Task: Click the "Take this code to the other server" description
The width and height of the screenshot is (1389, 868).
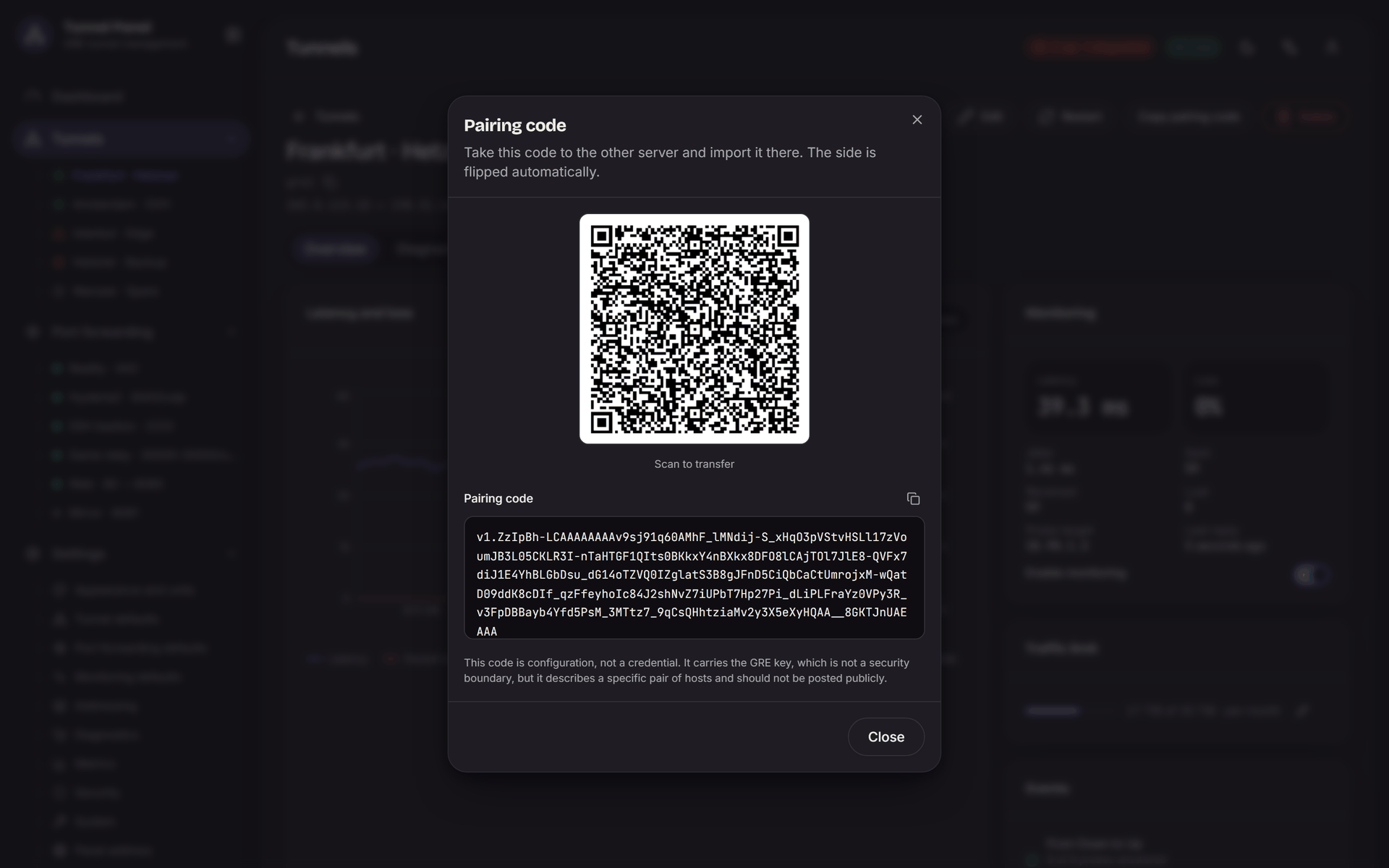Action: pos(670,162)
